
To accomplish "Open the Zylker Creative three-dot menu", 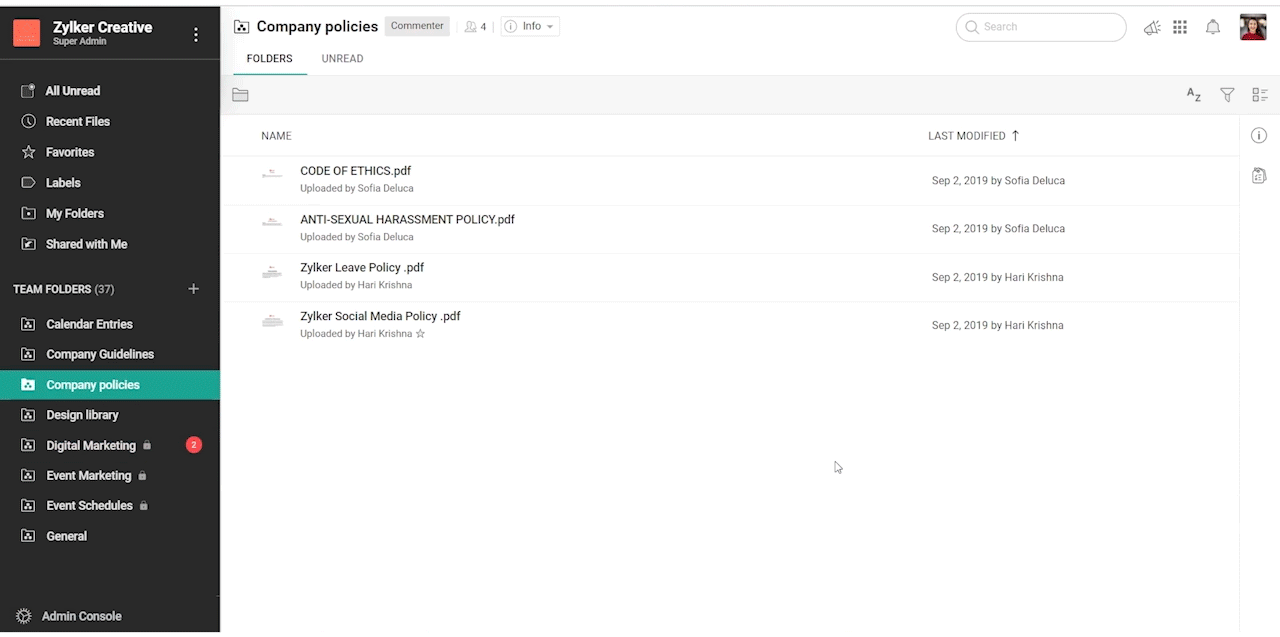I will point(196,35).
